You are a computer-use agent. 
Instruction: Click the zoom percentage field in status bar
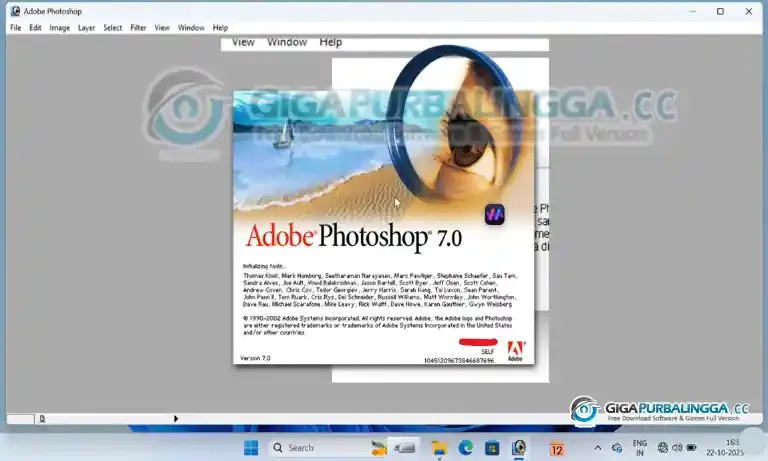(x=20, y=419)
